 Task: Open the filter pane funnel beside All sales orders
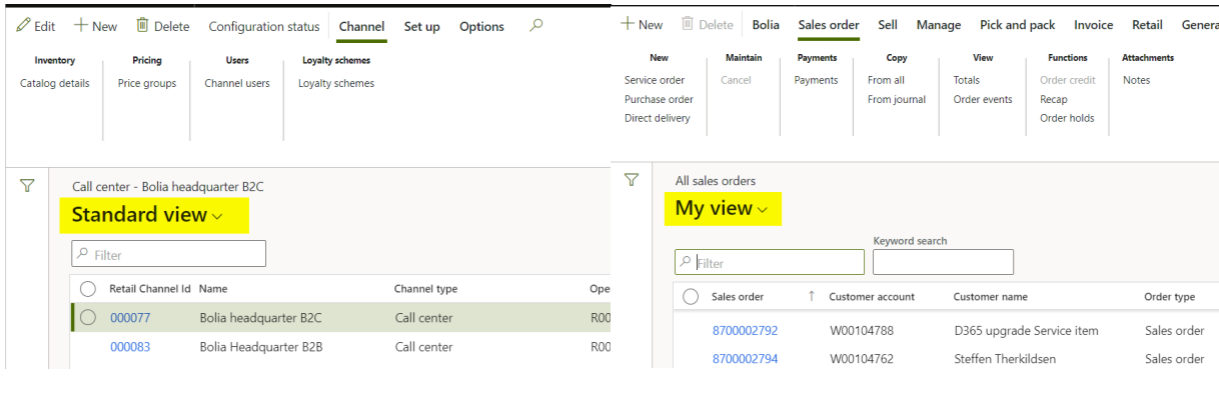631,180
